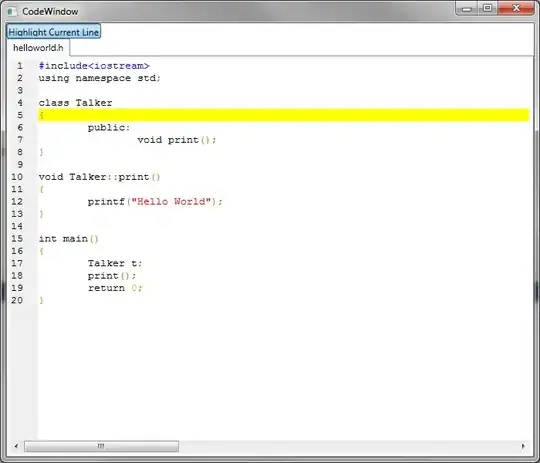540x463 pixels.
Task: Click the horizontal scrollbar thumb
Action: (101, 446)
